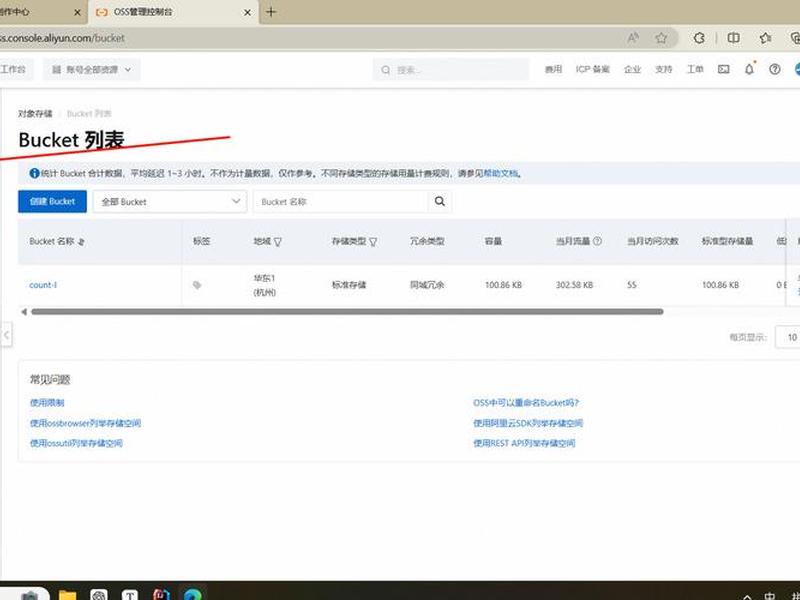Open ICP 备案 menu item
The height and width of the screenshot is (600, 800).
point(592,69)
